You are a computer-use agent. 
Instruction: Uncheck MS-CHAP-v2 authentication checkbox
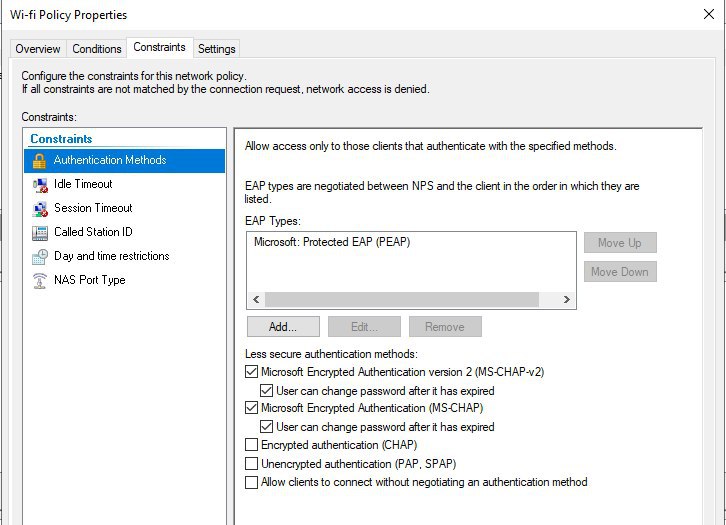(251, 372)
